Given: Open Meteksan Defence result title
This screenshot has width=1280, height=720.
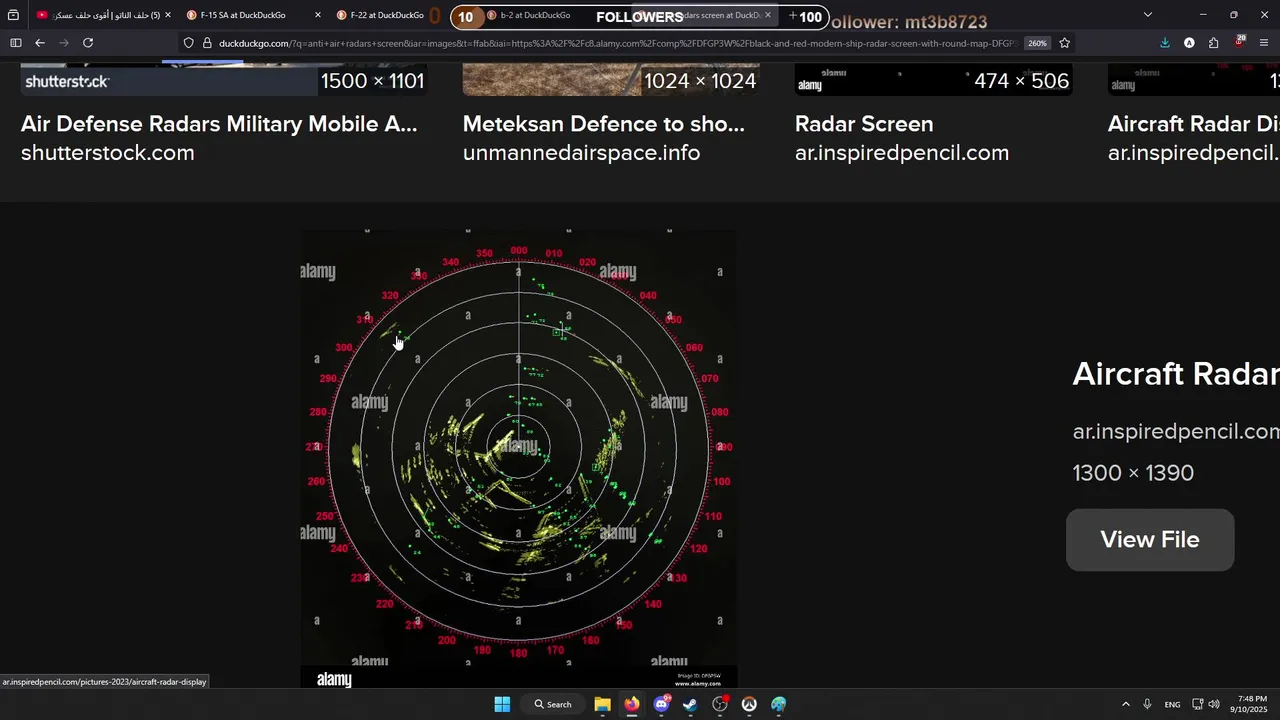Looking at the screenshot, I should coord(603,124).
